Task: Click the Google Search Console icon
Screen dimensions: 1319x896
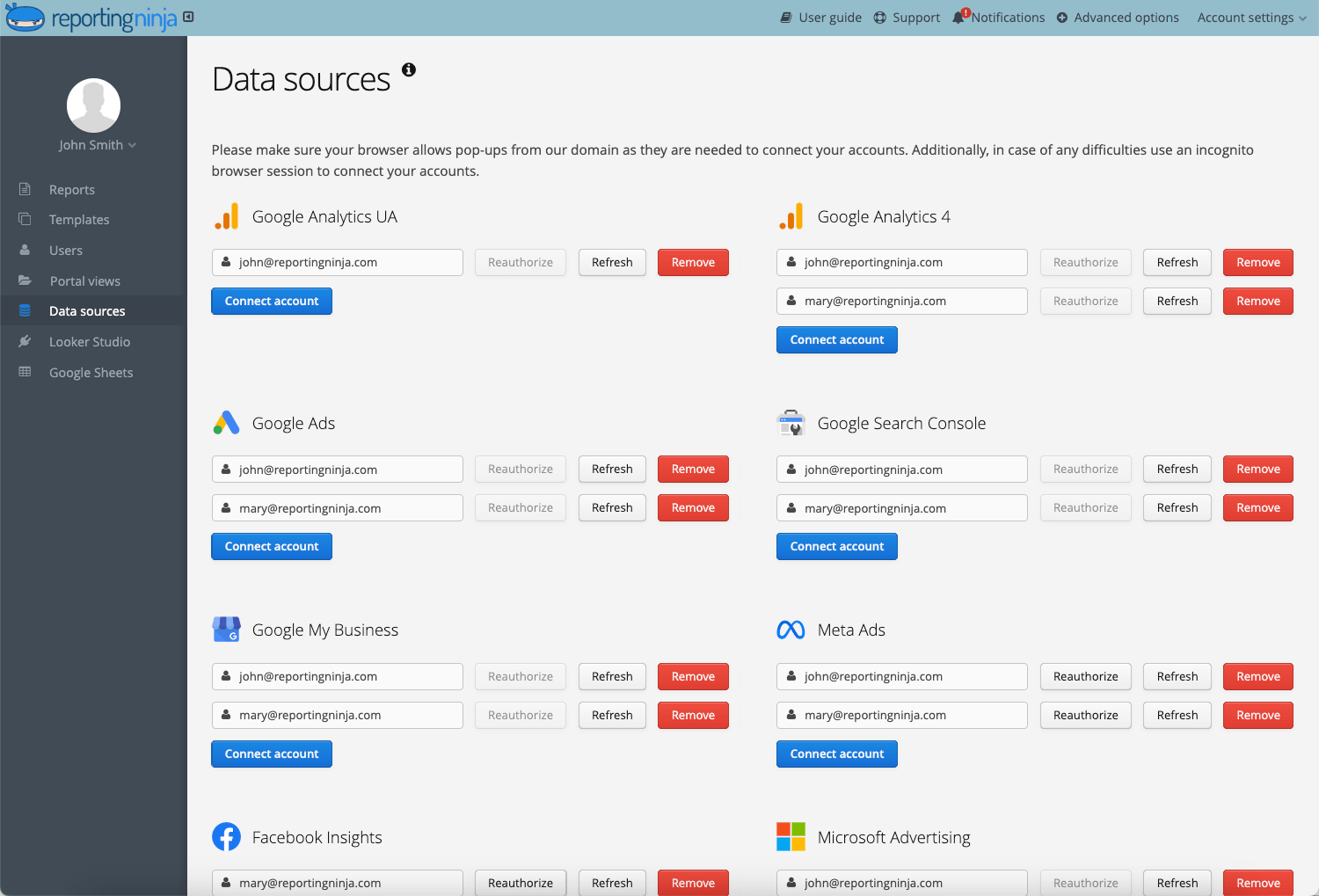Action: tap(791, 423)
